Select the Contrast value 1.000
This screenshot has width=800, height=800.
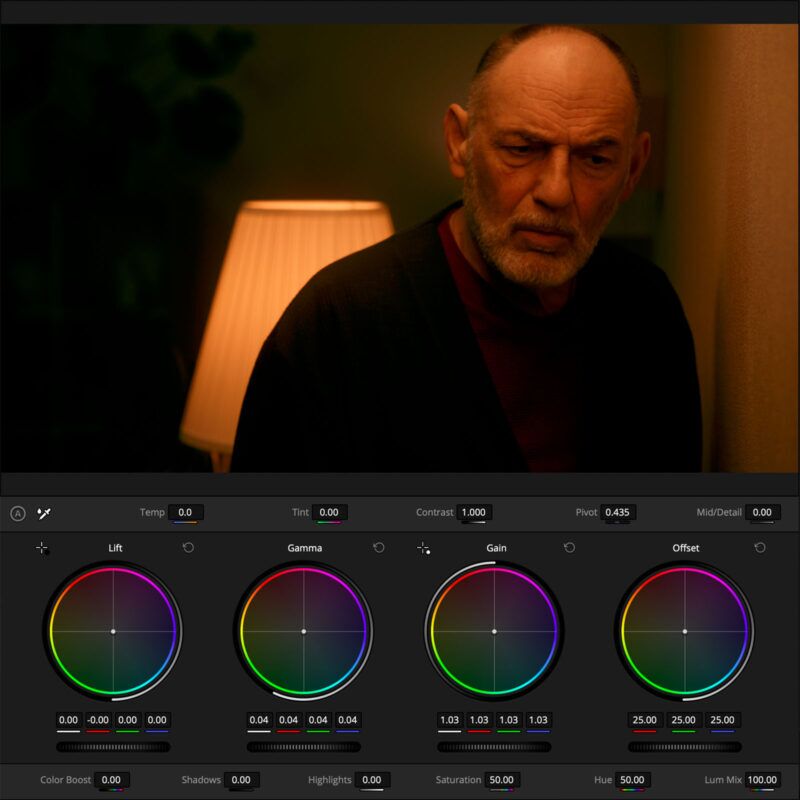pyautogui.click(x=474, y=512)
